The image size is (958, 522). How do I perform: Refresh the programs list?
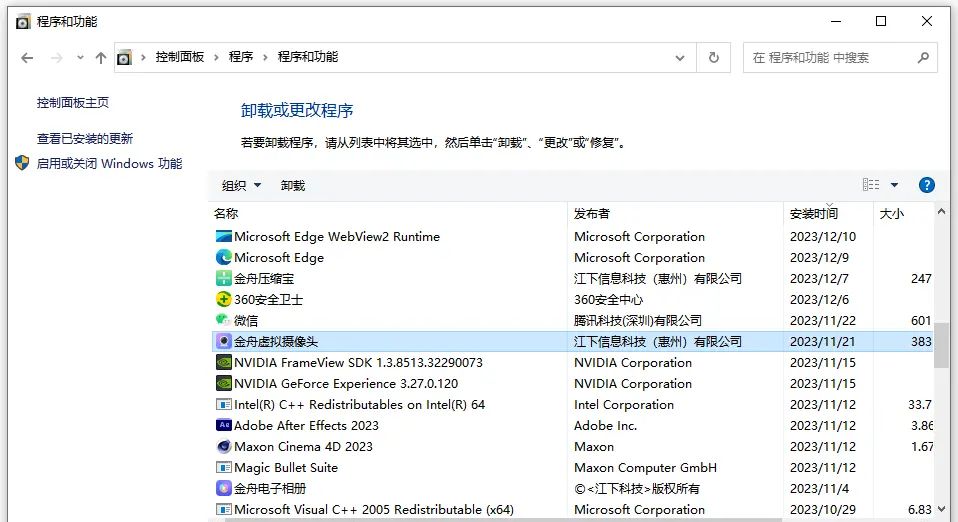(x=714, y=57)
